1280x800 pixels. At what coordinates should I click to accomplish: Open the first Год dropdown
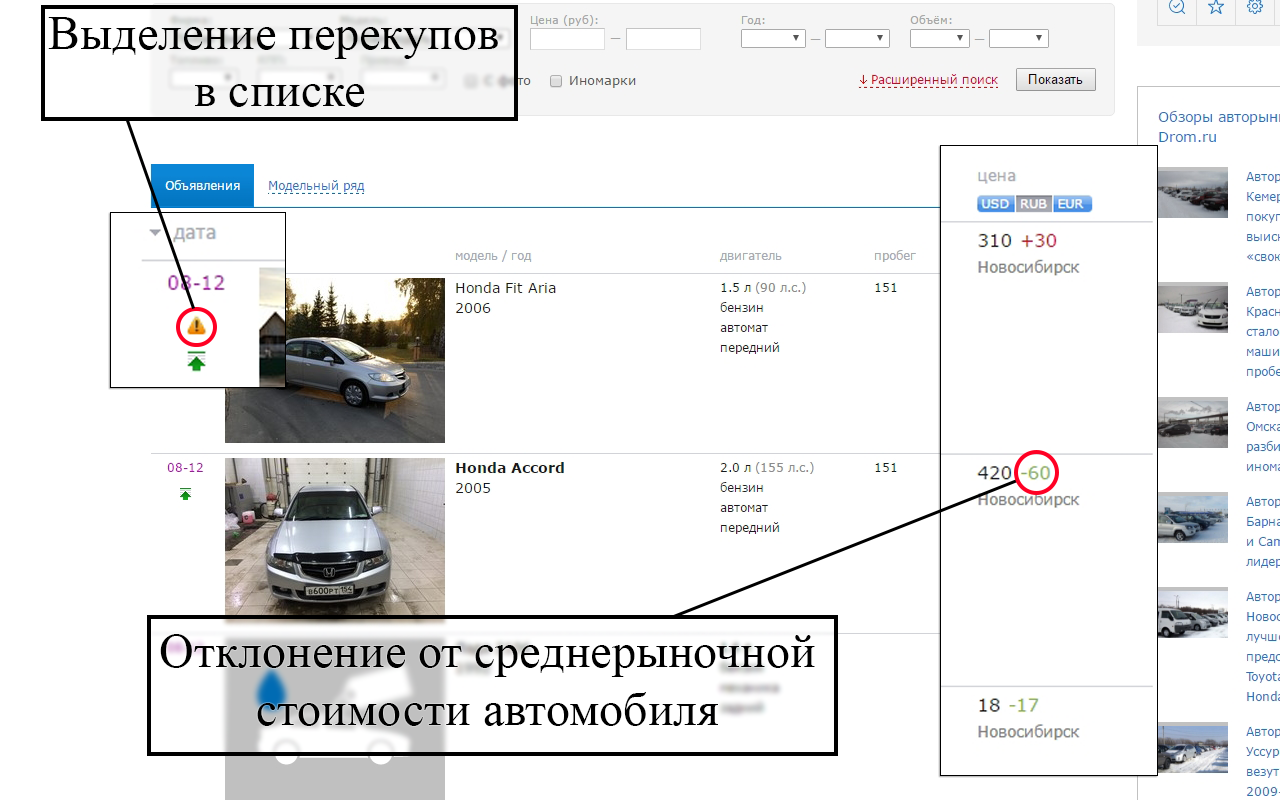[x=773, y=39]
